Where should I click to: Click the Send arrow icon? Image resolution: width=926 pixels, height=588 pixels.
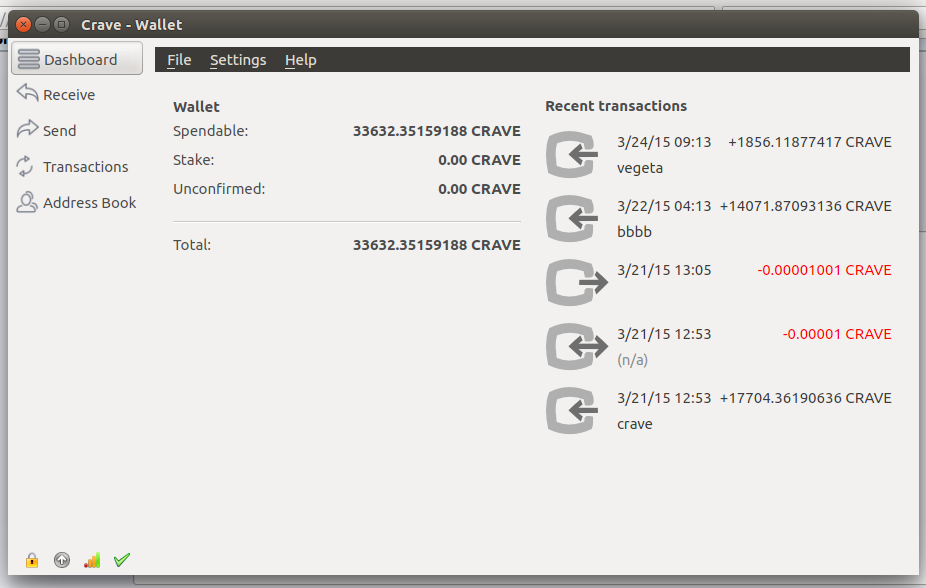tap(27, 128)
